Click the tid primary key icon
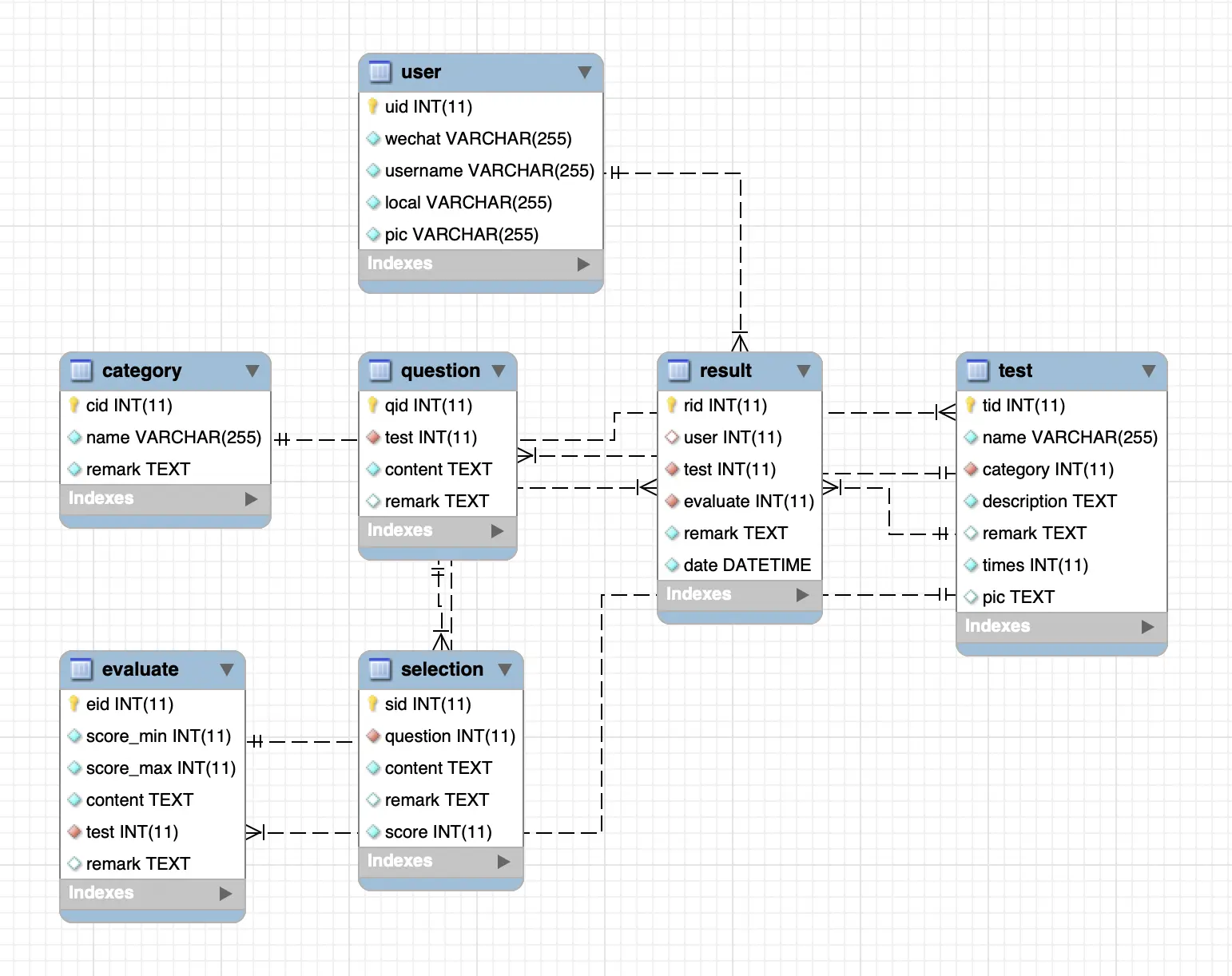Image resolution: width=1232 pixels, height=976 pixels. [x=971, y=405]
